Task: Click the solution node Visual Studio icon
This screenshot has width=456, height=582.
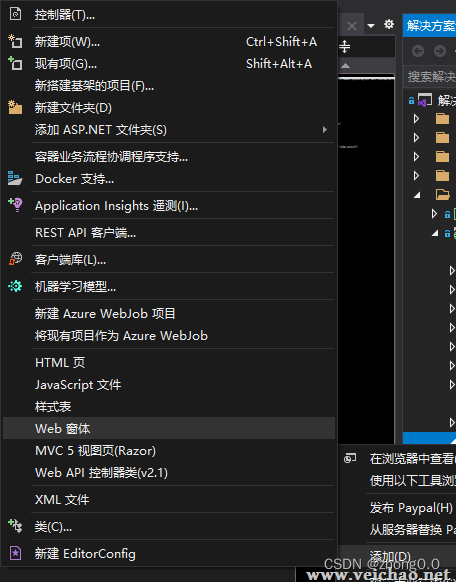Action: coord(425,100)
